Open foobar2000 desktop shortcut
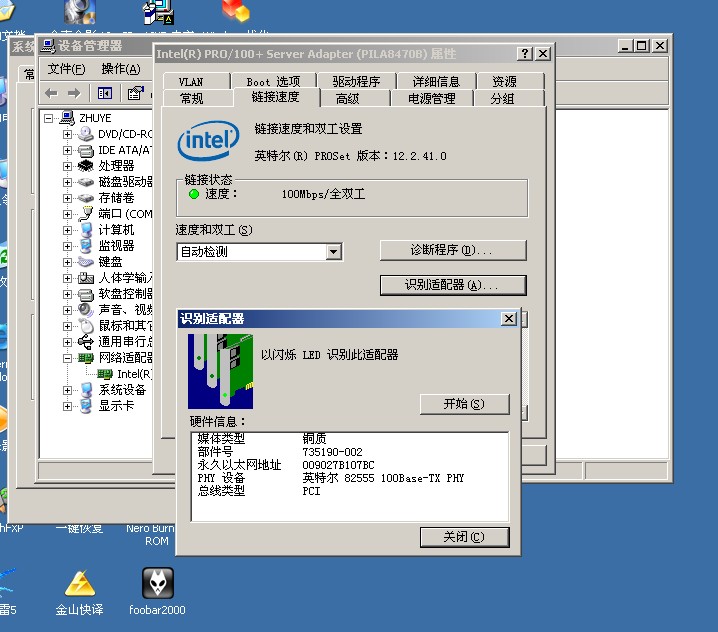718x632 pixels. (x=157, y=584)
